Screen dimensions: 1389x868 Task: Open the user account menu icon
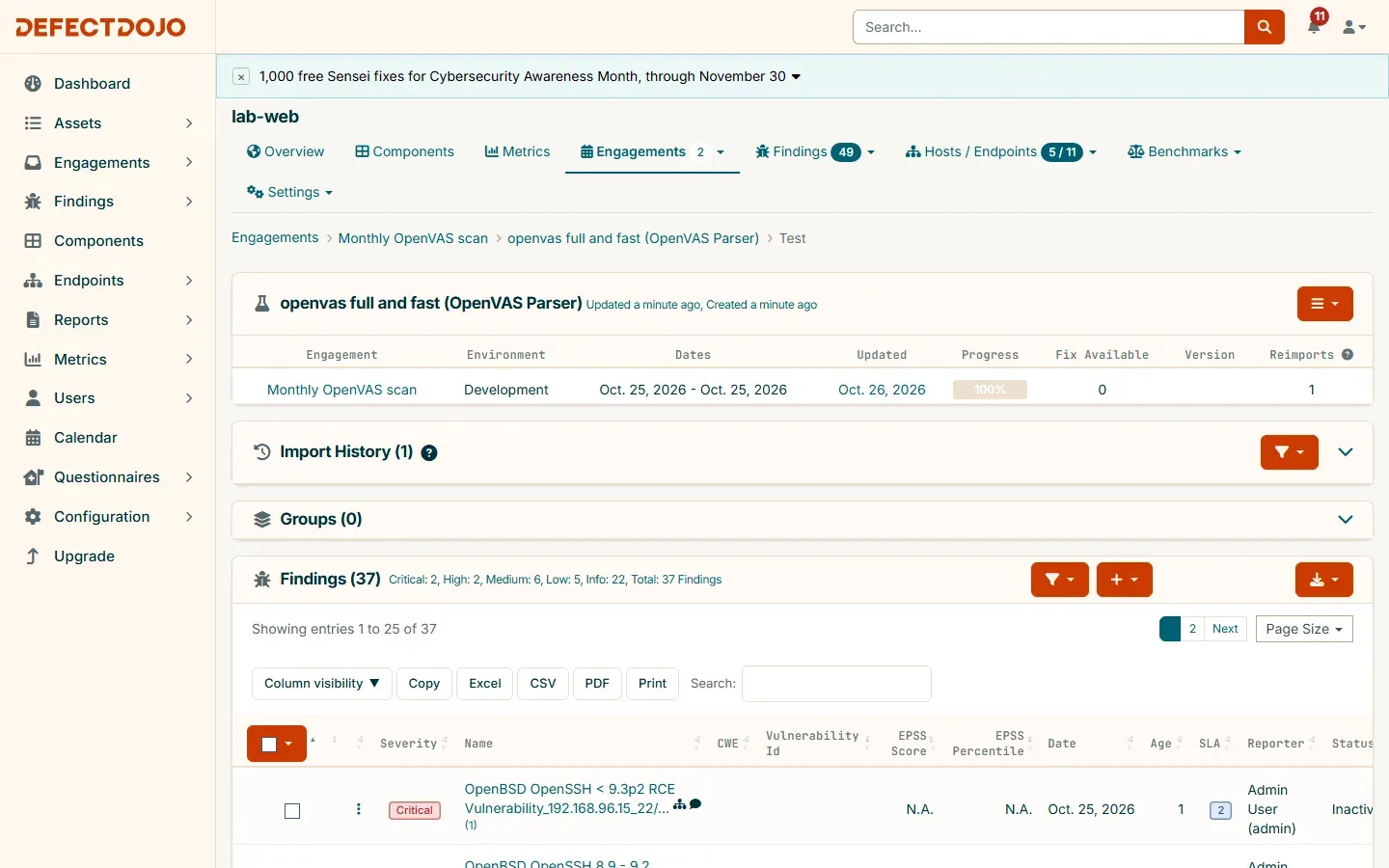coord(1354,27)
